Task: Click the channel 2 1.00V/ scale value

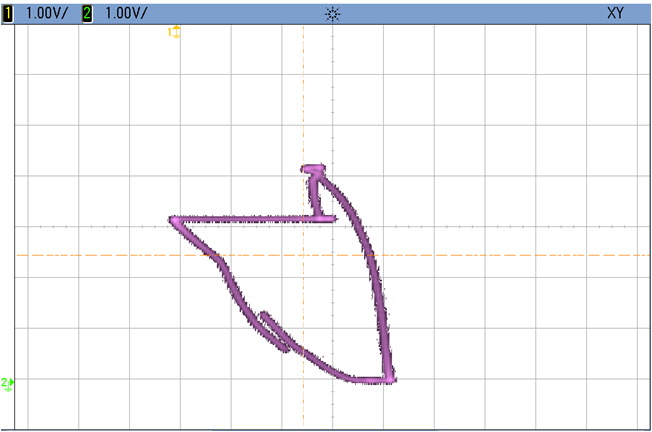Action: [x=126, y=13]
